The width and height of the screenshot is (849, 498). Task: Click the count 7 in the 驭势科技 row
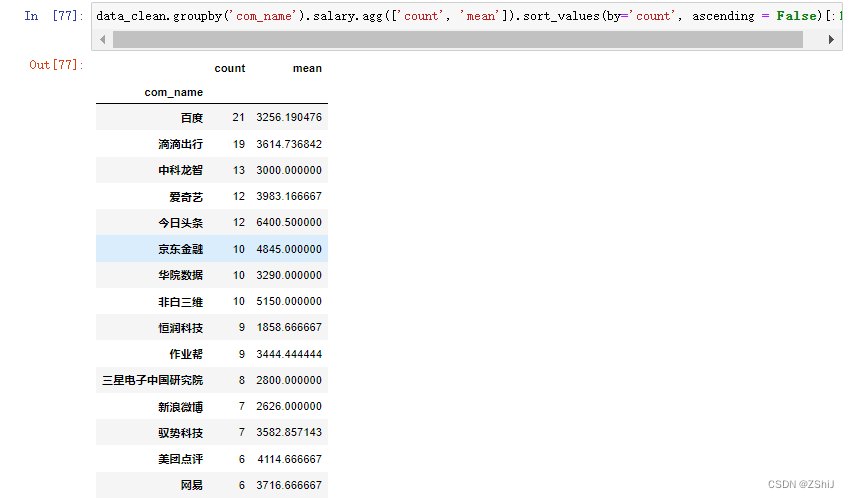click(242, 433)
